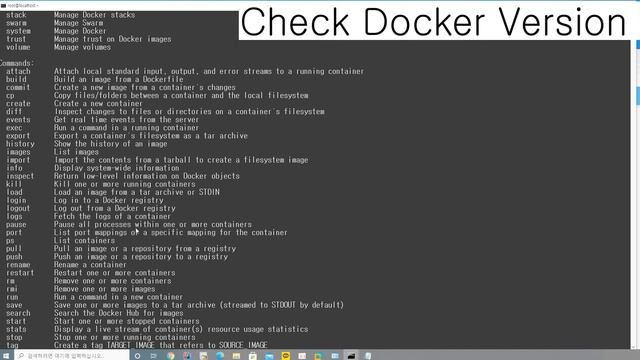Click the 'rm' command name
This screenshot has width=640, height=360.
(10, 281)
